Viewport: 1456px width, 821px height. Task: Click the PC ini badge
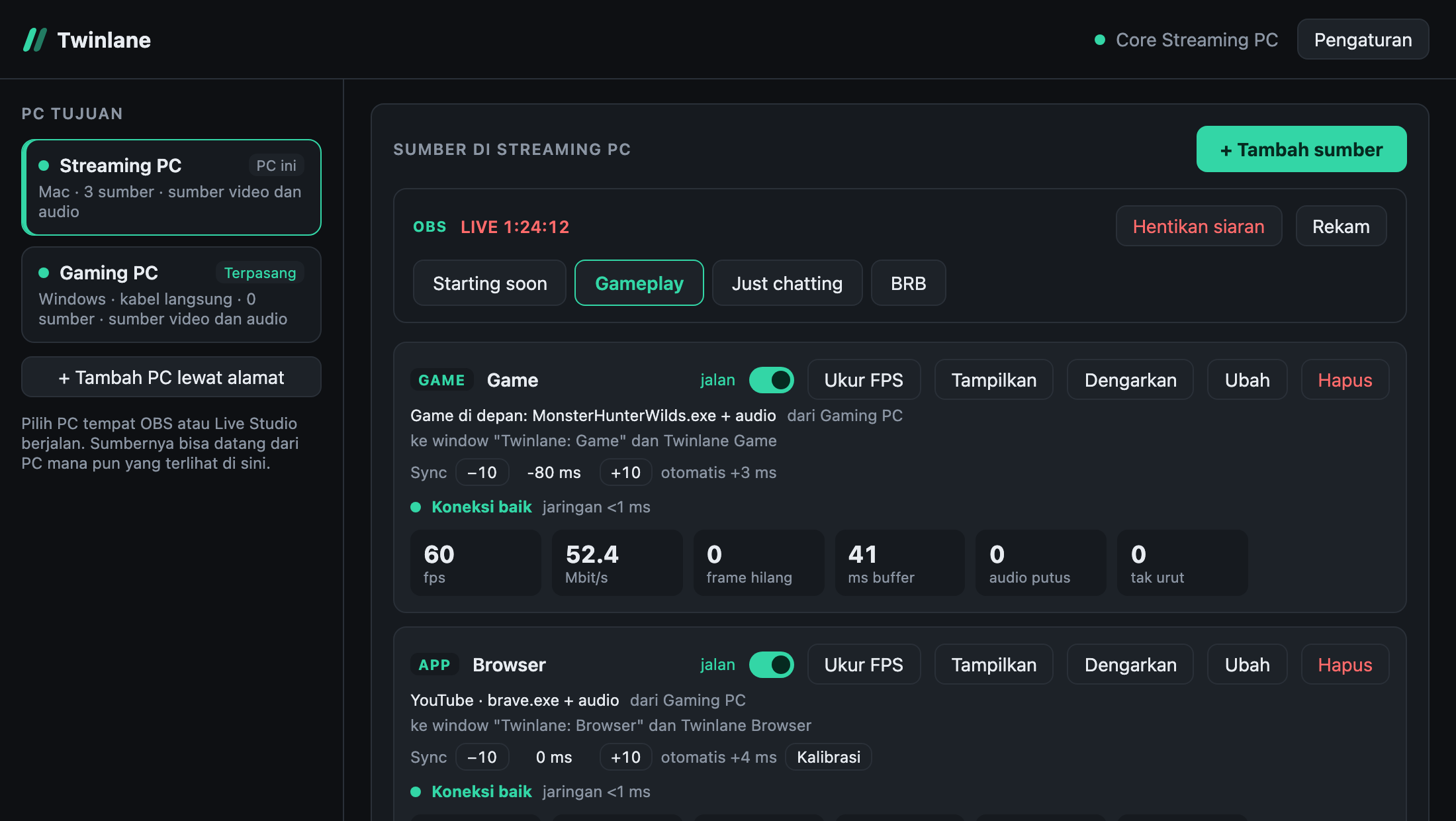pos(276,166)
